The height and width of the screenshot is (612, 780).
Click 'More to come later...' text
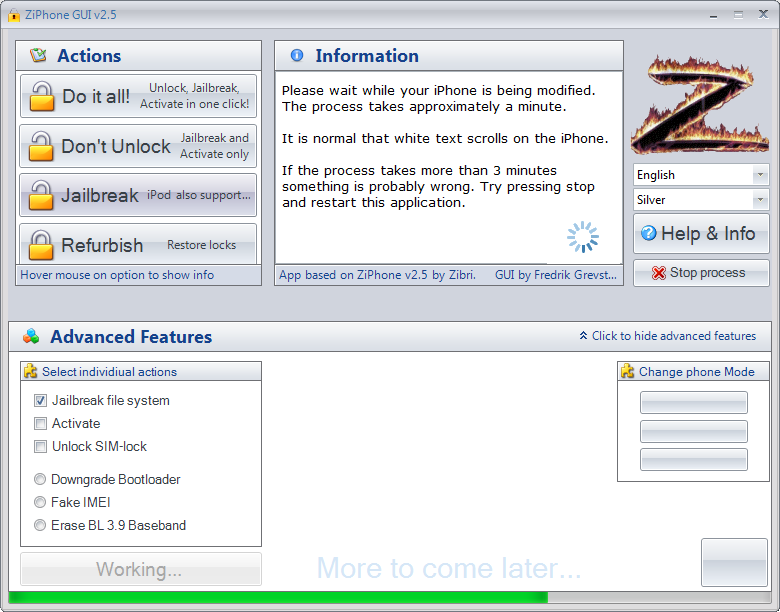pyautogui.click(x=449, y=568)
